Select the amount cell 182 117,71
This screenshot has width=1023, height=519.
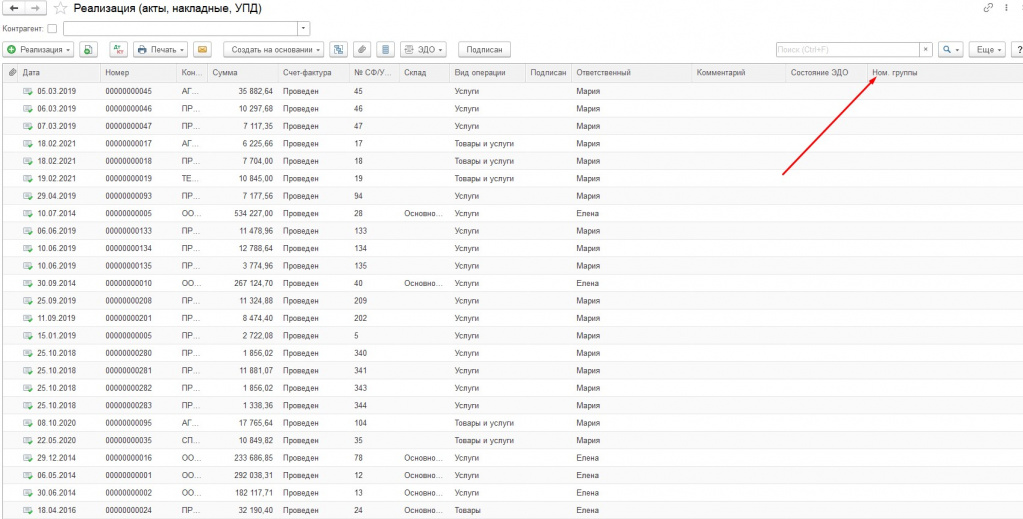(x=253, y=492)
